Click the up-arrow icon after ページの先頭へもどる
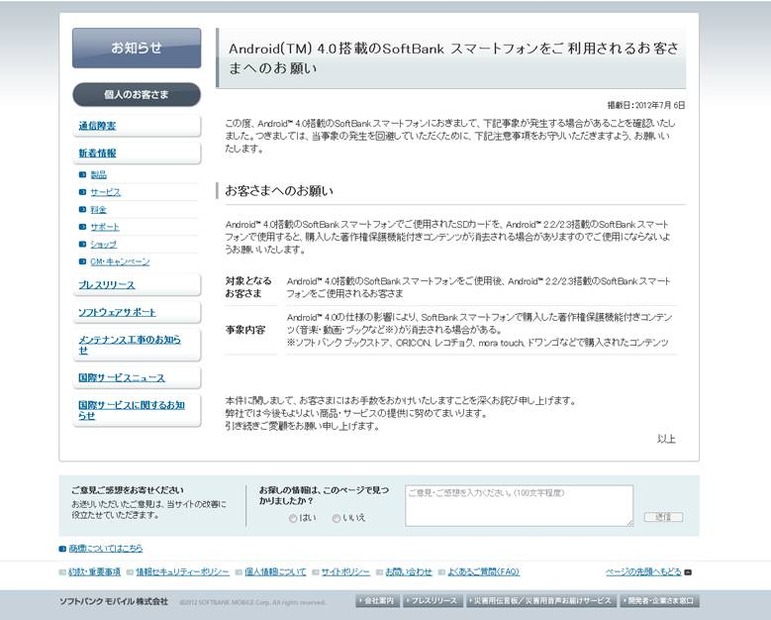The image size is (771, 620). [x=688, y=572]
